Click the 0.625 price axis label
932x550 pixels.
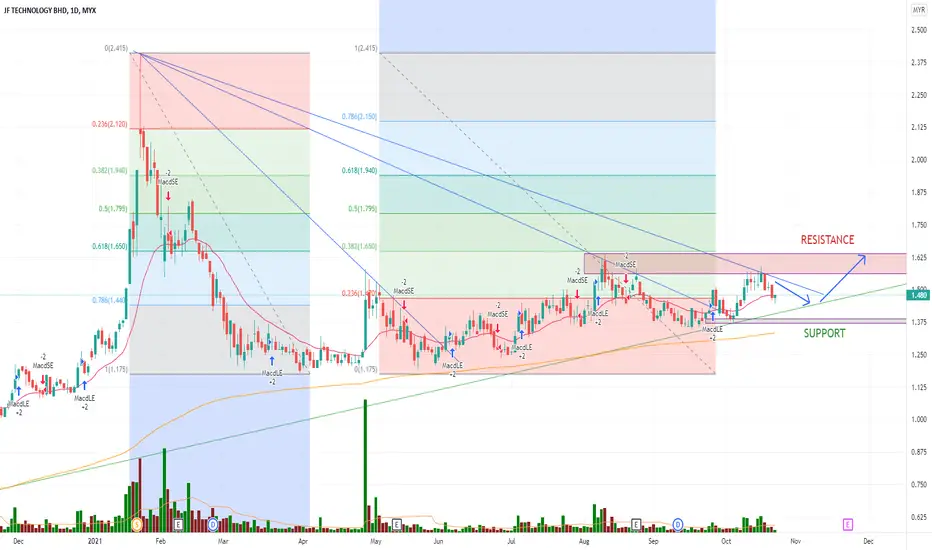(919, 517)
